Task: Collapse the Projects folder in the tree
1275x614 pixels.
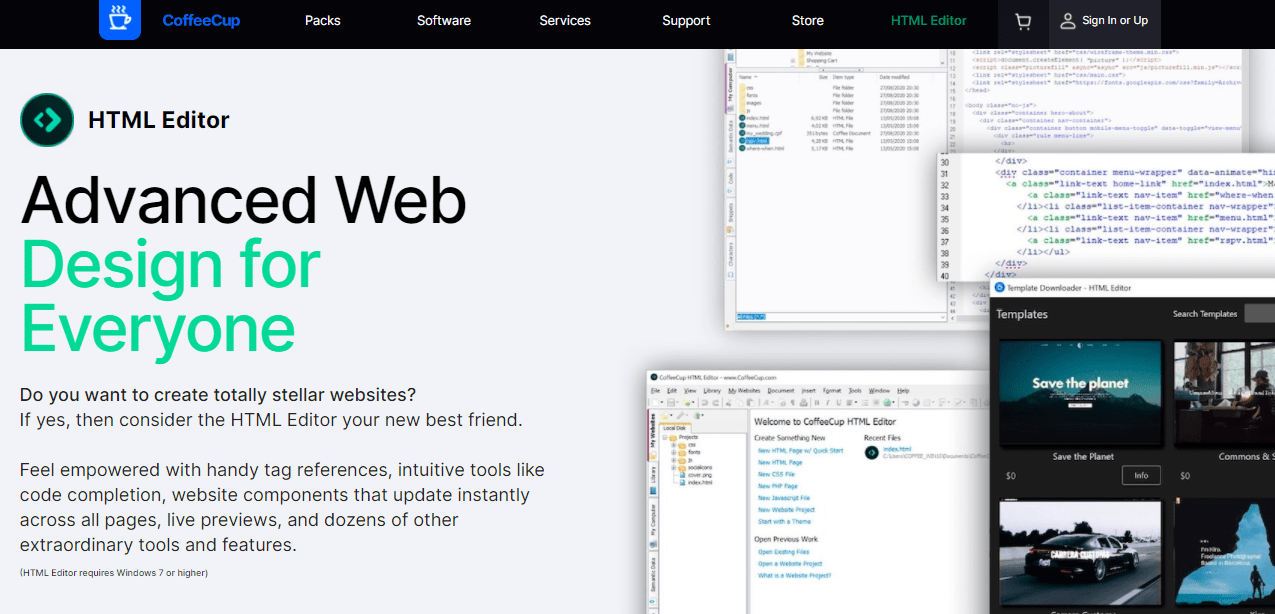Action: pos(664,437)
